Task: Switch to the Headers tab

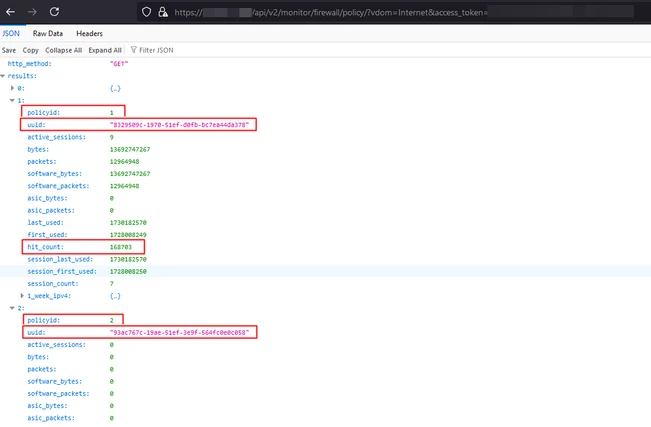Action: coord(89,33)
